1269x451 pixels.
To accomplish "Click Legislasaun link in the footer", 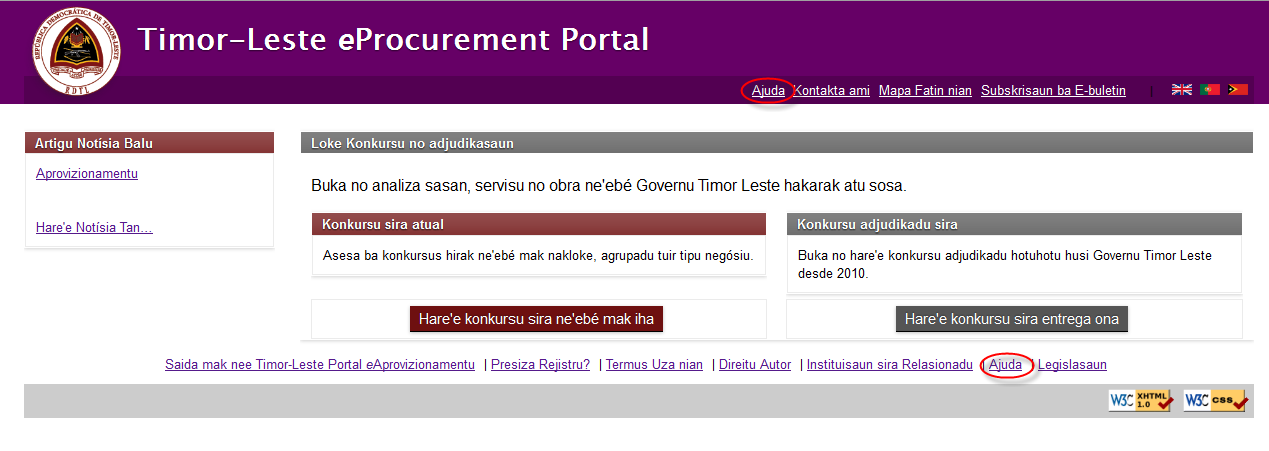I will click(x=1072, y=365).
